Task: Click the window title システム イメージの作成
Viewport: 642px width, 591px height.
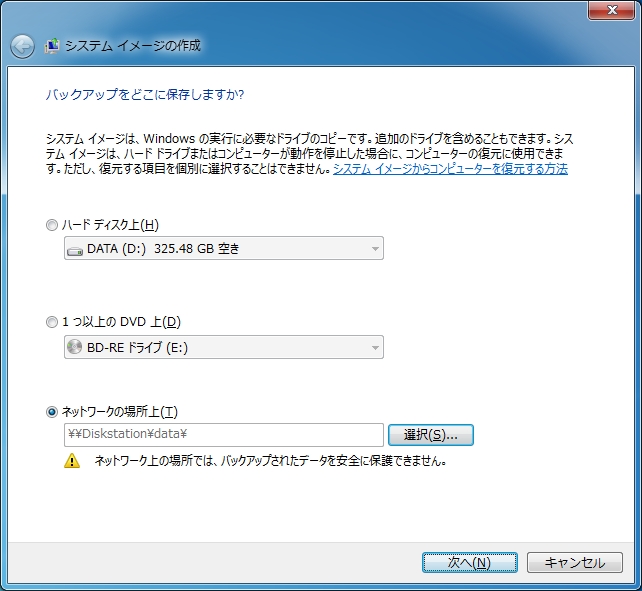Action: click(133, 45)
